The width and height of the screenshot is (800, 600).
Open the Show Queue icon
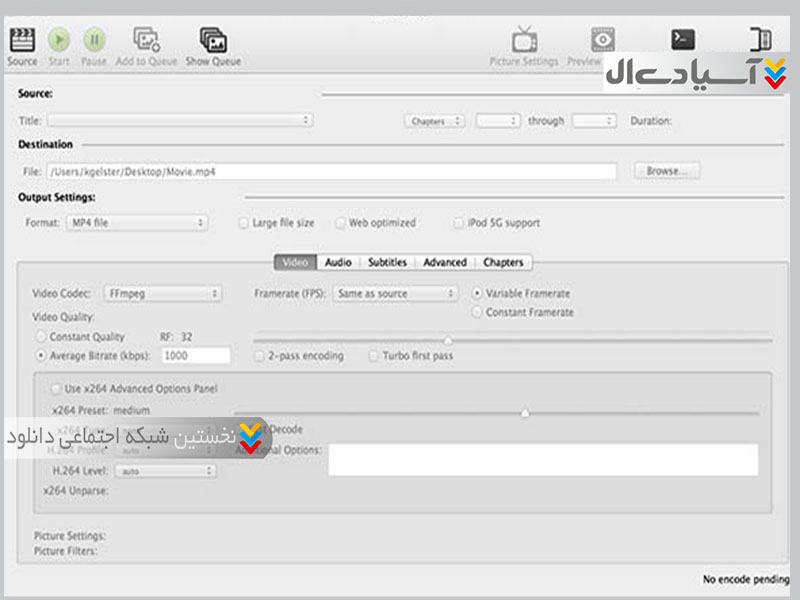[213, 40]
